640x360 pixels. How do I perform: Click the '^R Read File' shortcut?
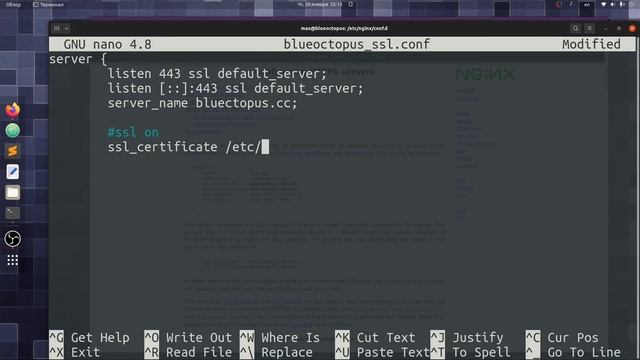pyautogui.click(x=188, y=352)
